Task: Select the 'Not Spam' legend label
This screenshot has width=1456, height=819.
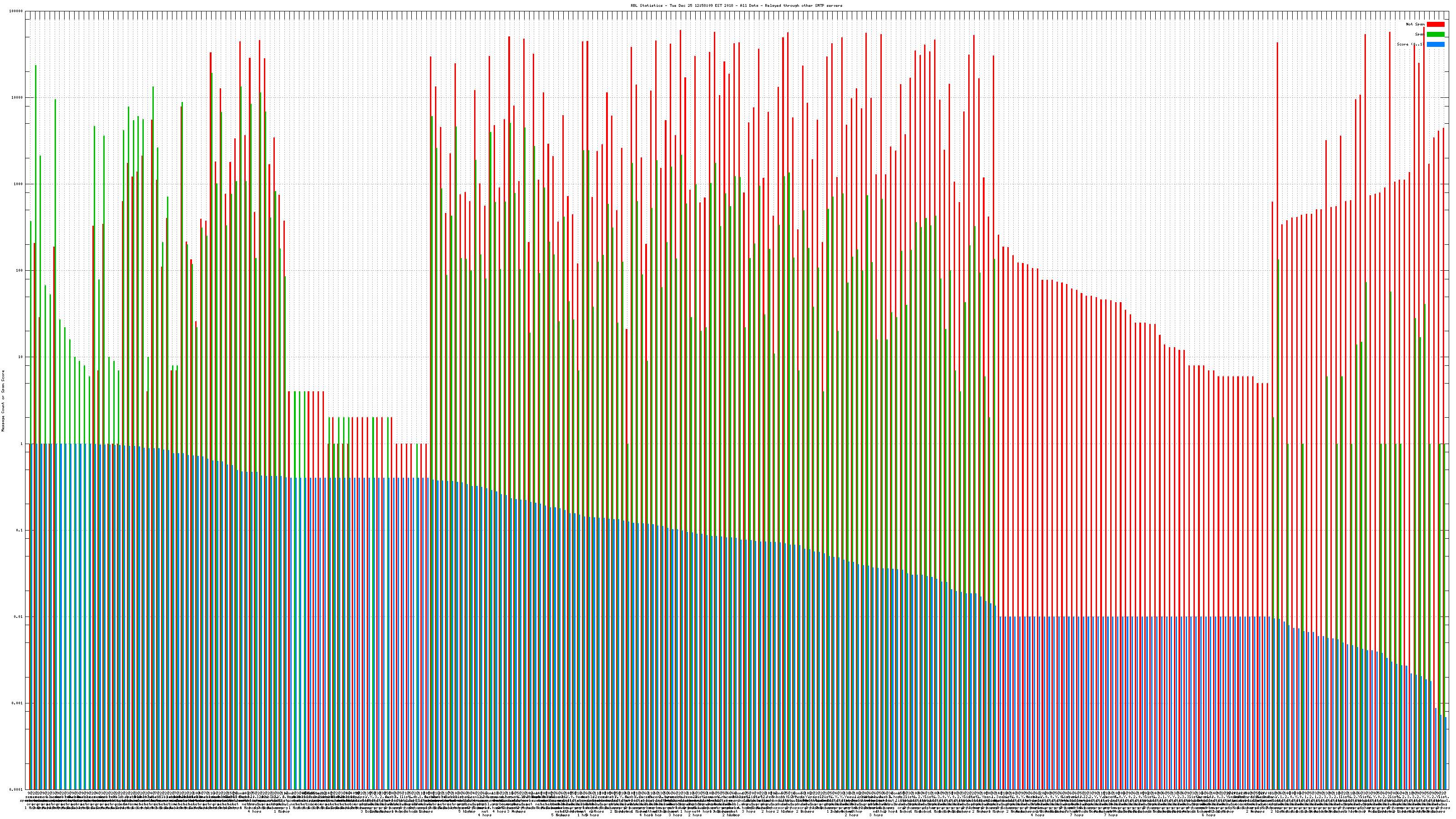Action: [x=1416, y=24]
